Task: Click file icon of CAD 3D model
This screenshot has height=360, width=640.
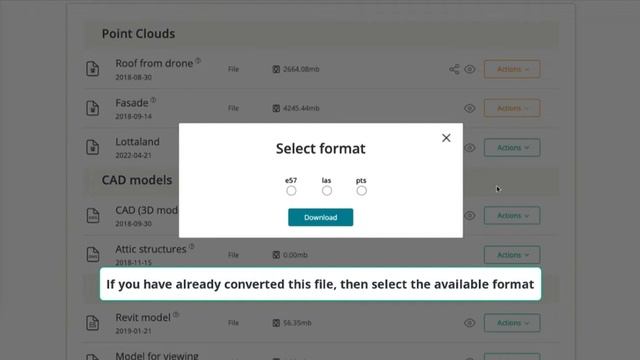Action: coord(93,215)
